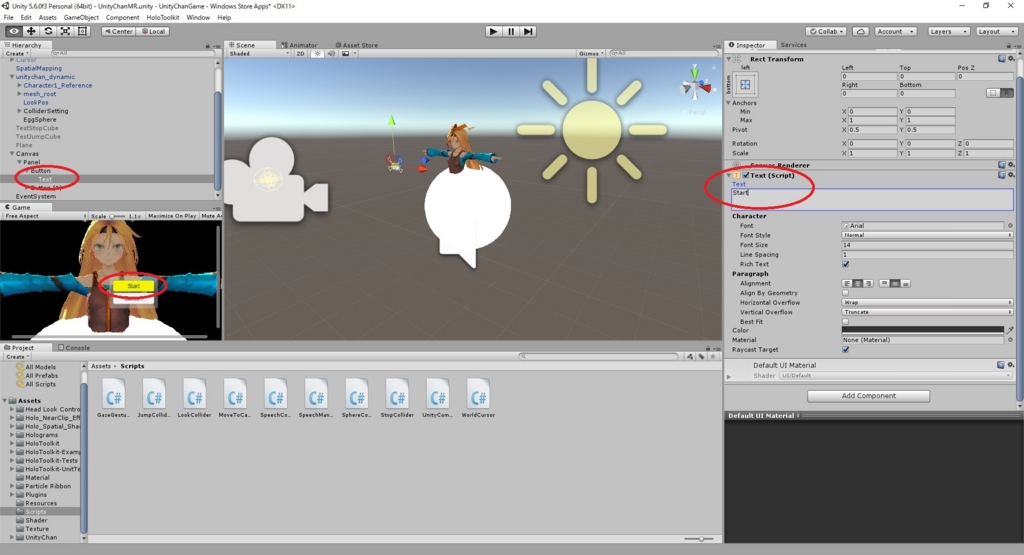Screen dimensions: 1024x555
Task: Switch to the Animator tab
Action: pyautogui.click(x=299, y=46)
